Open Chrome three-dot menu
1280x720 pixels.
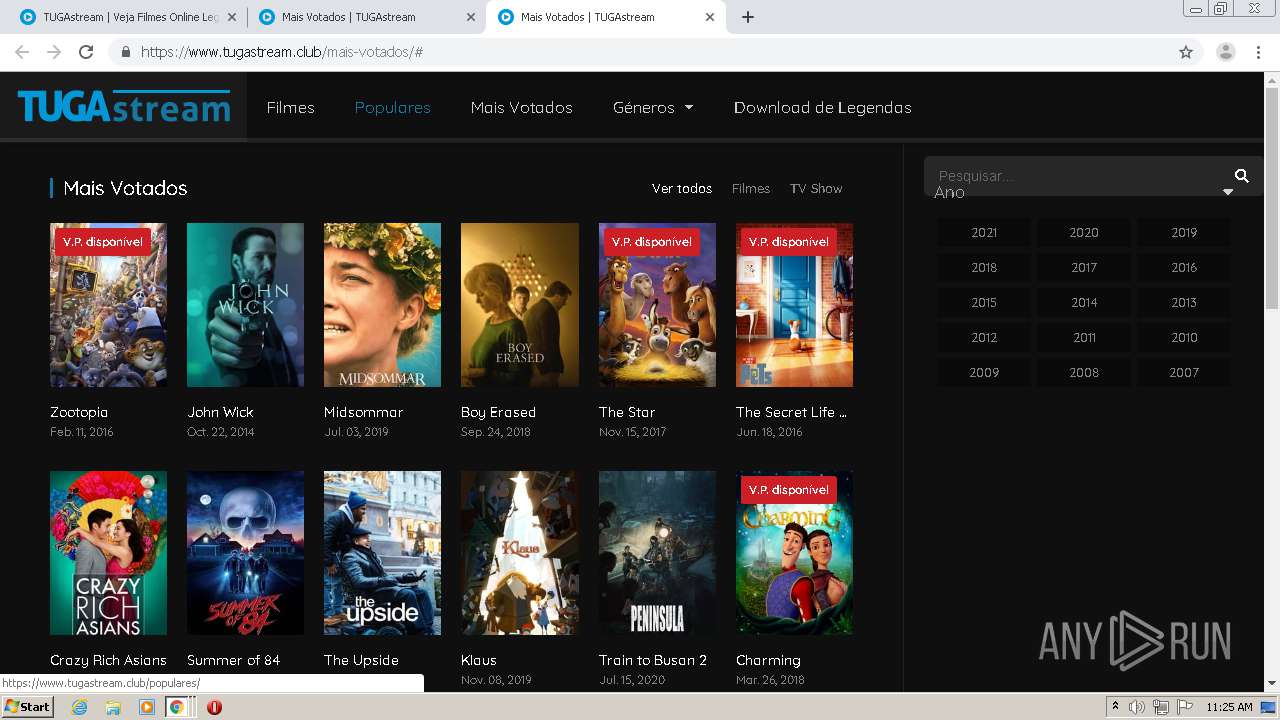(x=1259, y=52)
